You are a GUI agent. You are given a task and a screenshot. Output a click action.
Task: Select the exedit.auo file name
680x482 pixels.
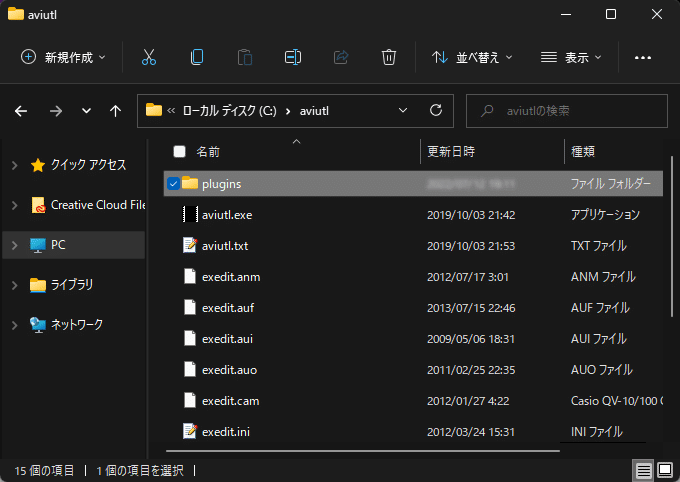pos(229,370)
